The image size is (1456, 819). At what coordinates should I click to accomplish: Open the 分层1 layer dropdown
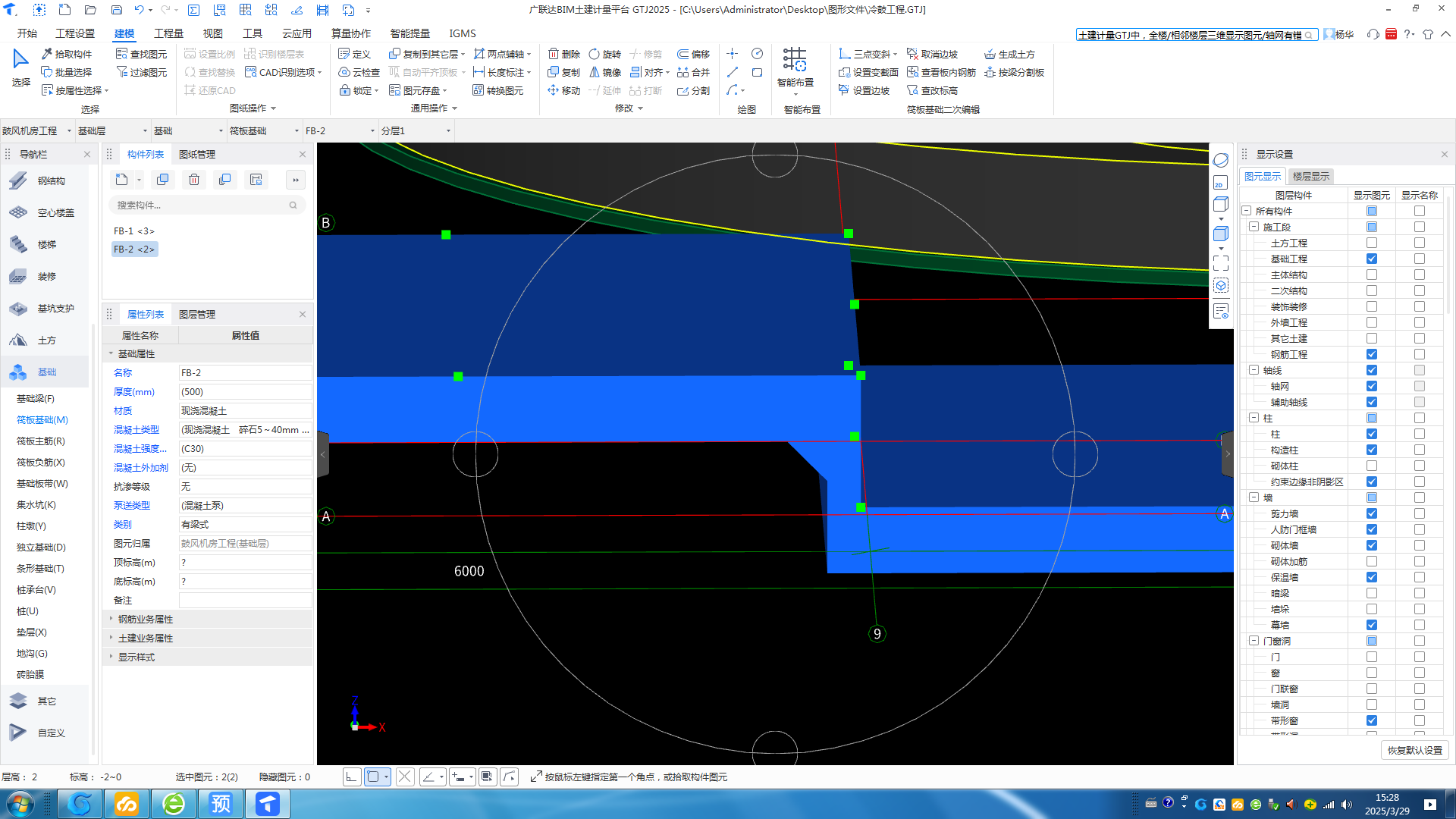pos(416,130)
